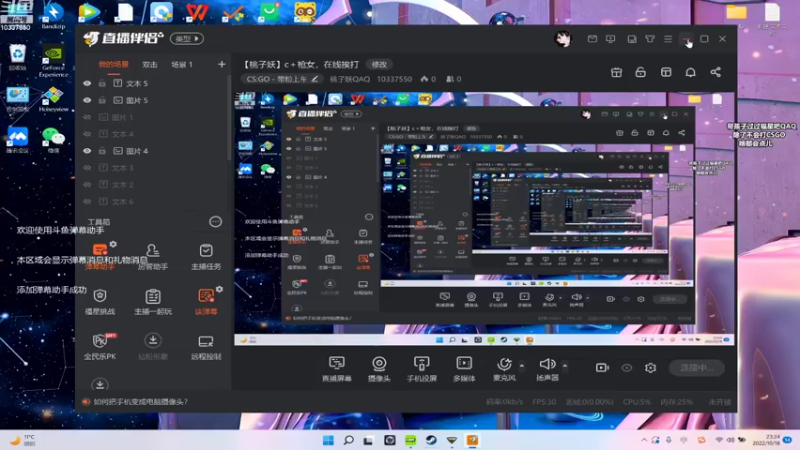Add a 多媒体 multimedia source
800x450 pixels.
(x=464, y=369)
